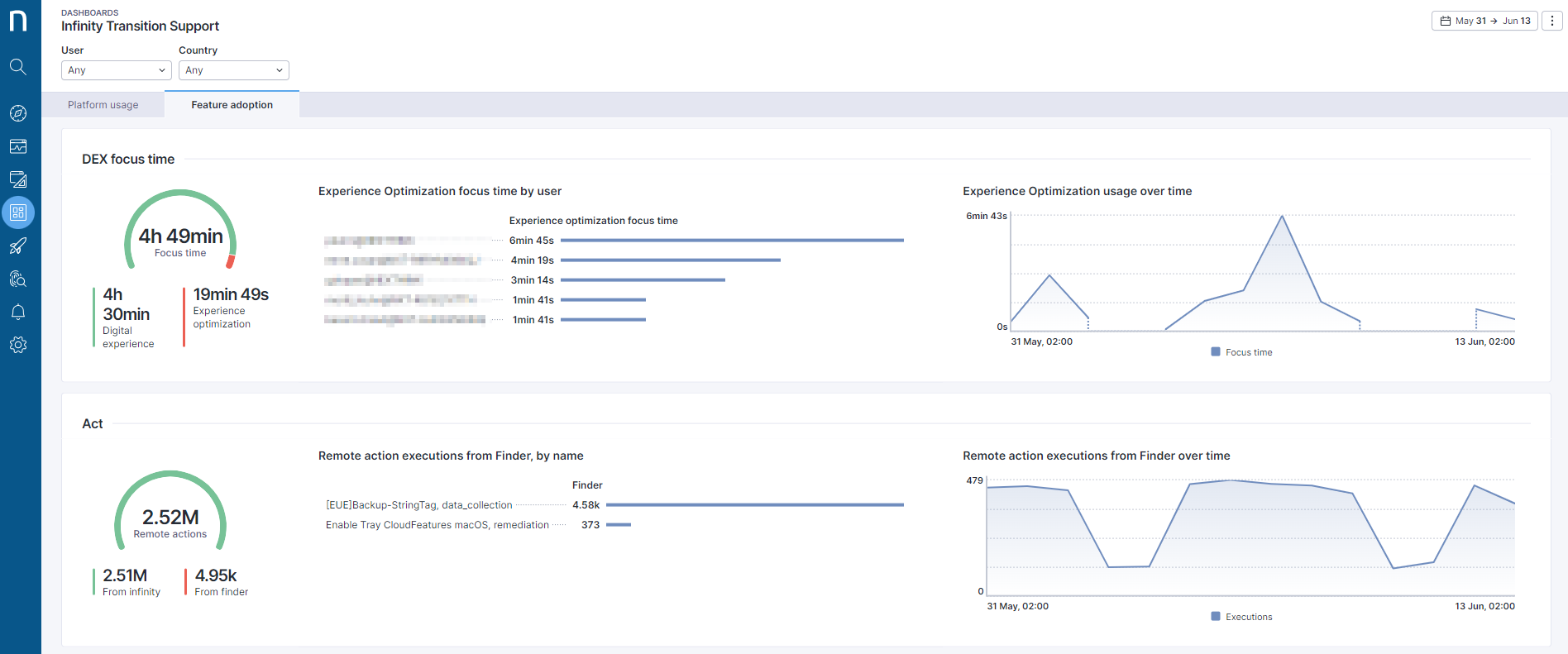The image size is (1568, 654).
Task: Open the Country filter dropdown
Action: click(234, 70)
